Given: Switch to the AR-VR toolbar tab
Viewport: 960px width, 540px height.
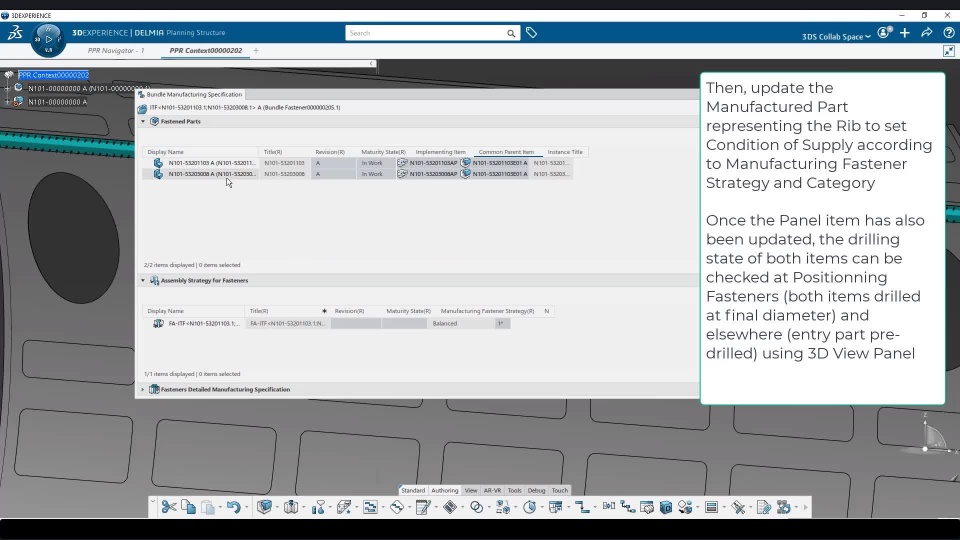Looking at the screenshot, I should click(x=492, y=490).
